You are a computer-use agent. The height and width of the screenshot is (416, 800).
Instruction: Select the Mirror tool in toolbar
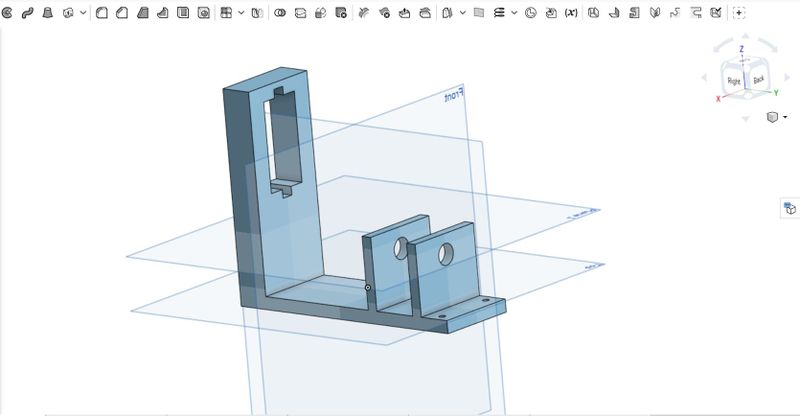pos(258,13)
